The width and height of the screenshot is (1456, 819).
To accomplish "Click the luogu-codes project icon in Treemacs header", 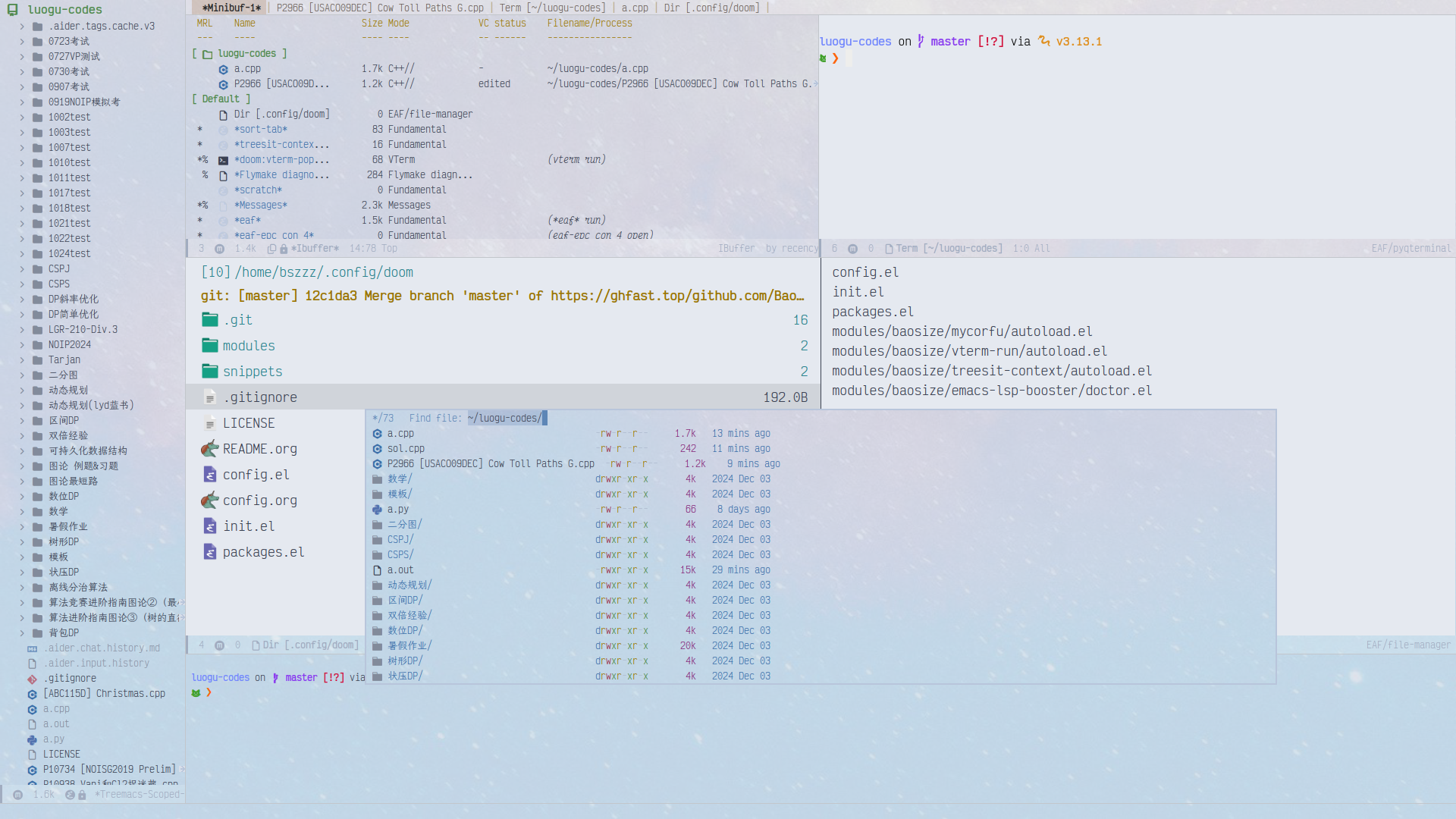I will coord(12,10).
